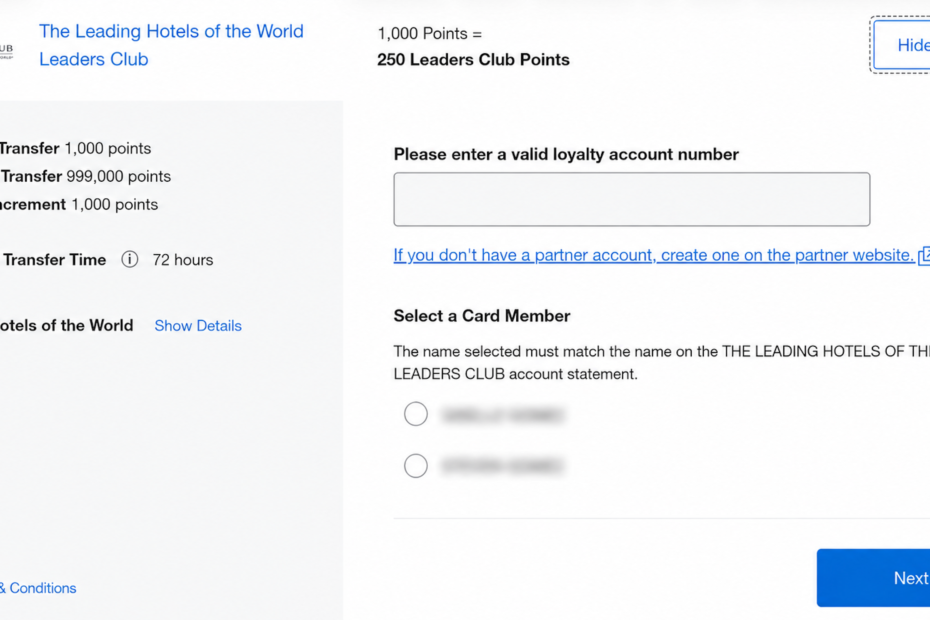Open The Leading Hotels of the World Leaders Club link
This screenshot has height=620, width=930.
(x=171, y=45)
